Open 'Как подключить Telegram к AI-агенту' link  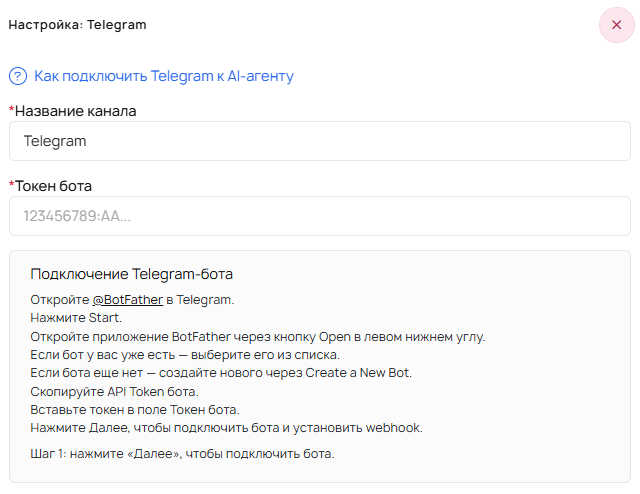[x=164, y=76]
